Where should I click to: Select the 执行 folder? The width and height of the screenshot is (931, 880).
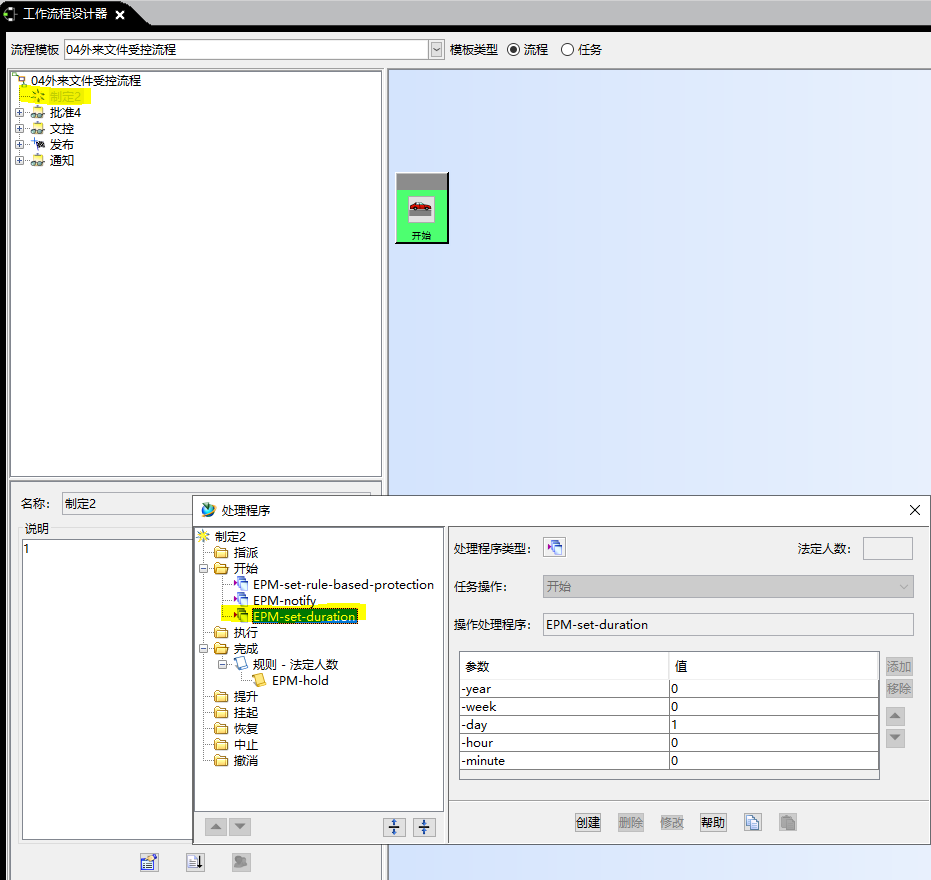tap(245, 632)
